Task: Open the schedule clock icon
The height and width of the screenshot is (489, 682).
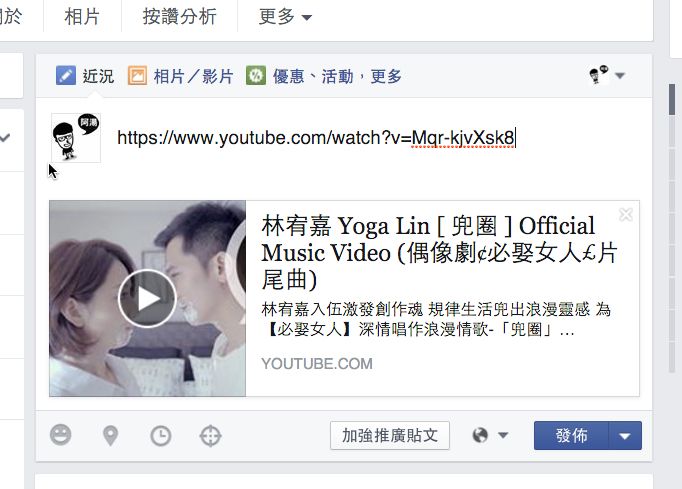Action: [x=160, y=435]
